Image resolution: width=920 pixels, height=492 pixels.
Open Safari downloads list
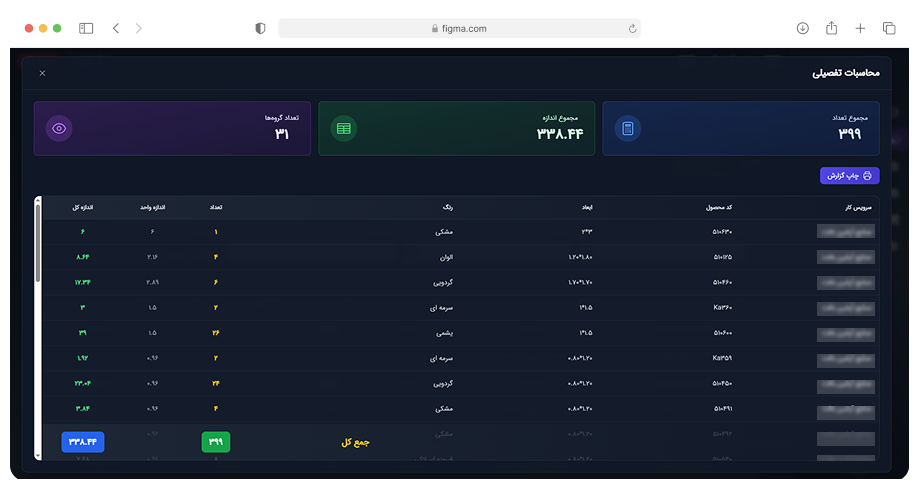click(x=802, y=29)
